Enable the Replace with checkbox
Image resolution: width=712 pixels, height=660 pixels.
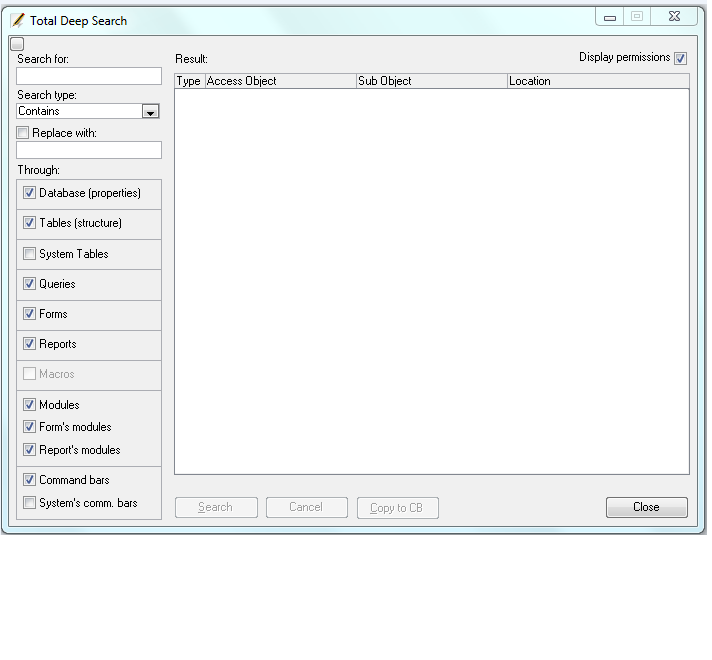click(x=22, y=133)
